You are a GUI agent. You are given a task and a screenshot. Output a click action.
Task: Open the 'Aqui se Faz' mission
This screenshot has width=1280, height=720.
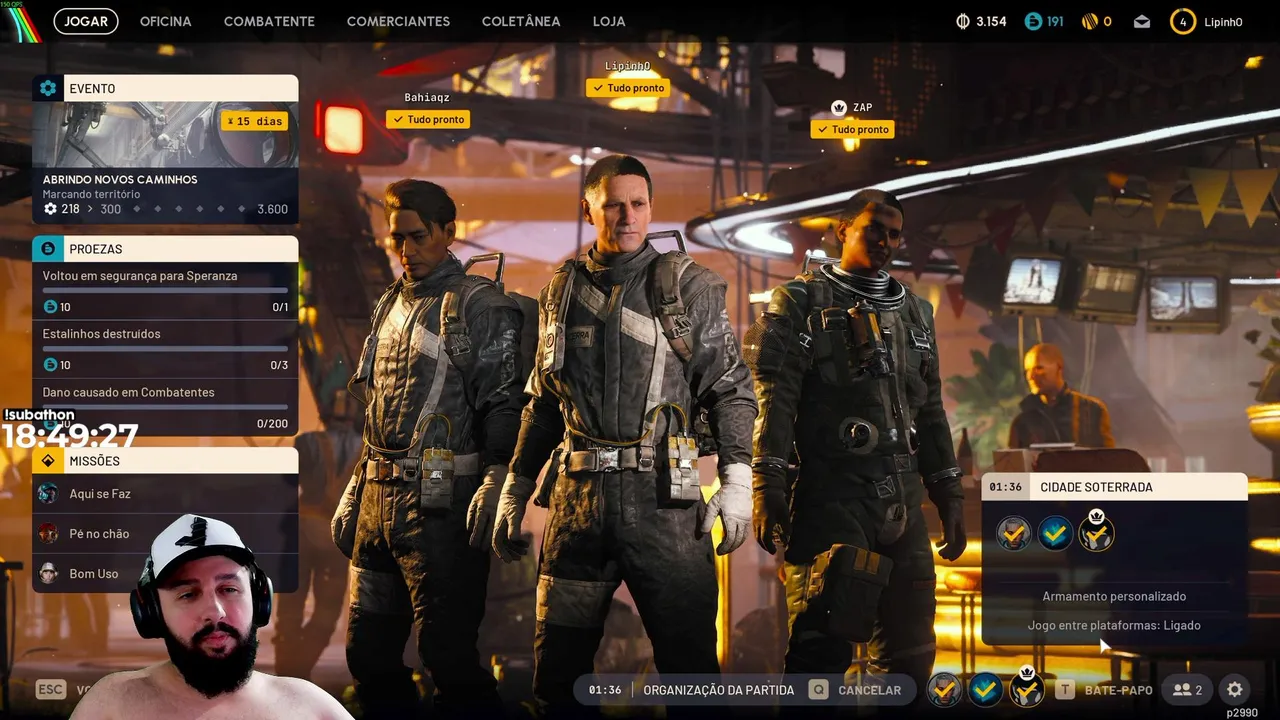(x=165, y=494)
